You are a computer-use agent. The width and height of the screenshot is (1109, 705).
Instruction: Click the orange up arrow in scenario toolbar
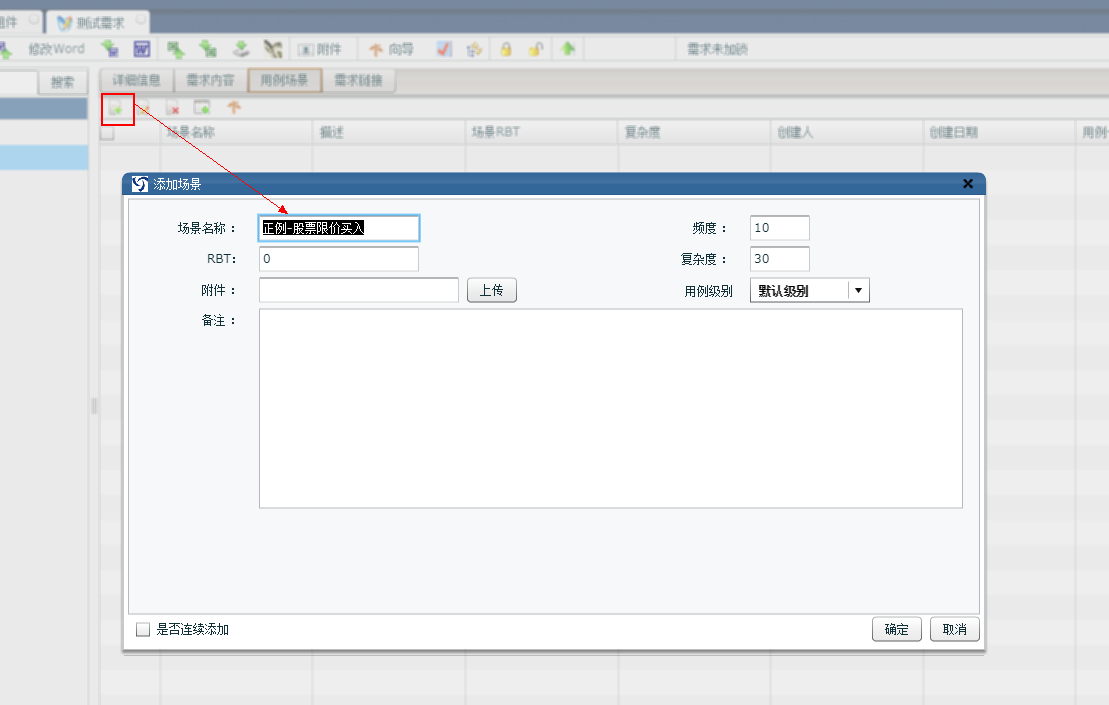[x=234, y=108]
